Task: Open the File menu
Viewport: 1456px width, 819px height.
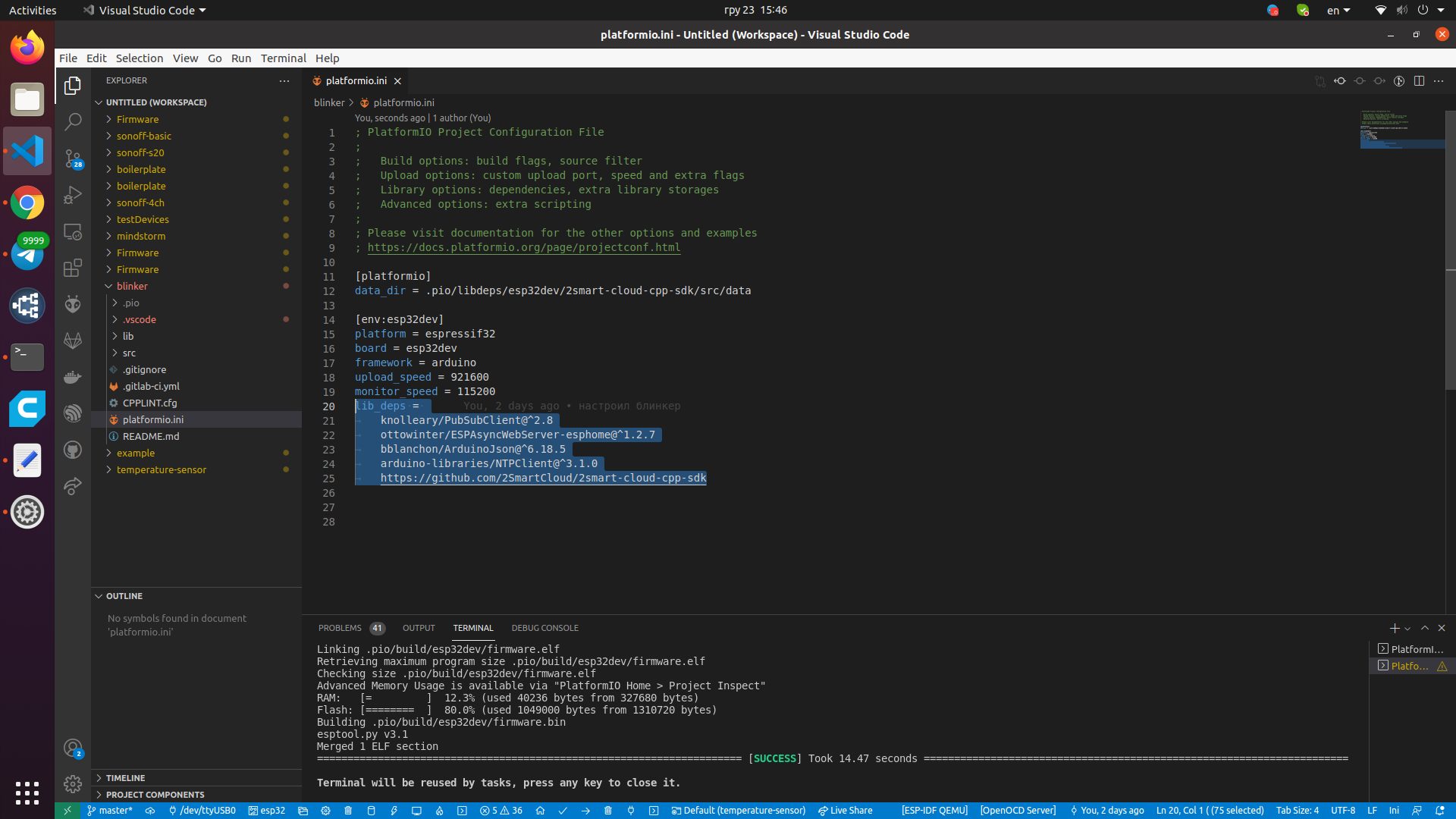Action: click(68, 58)
